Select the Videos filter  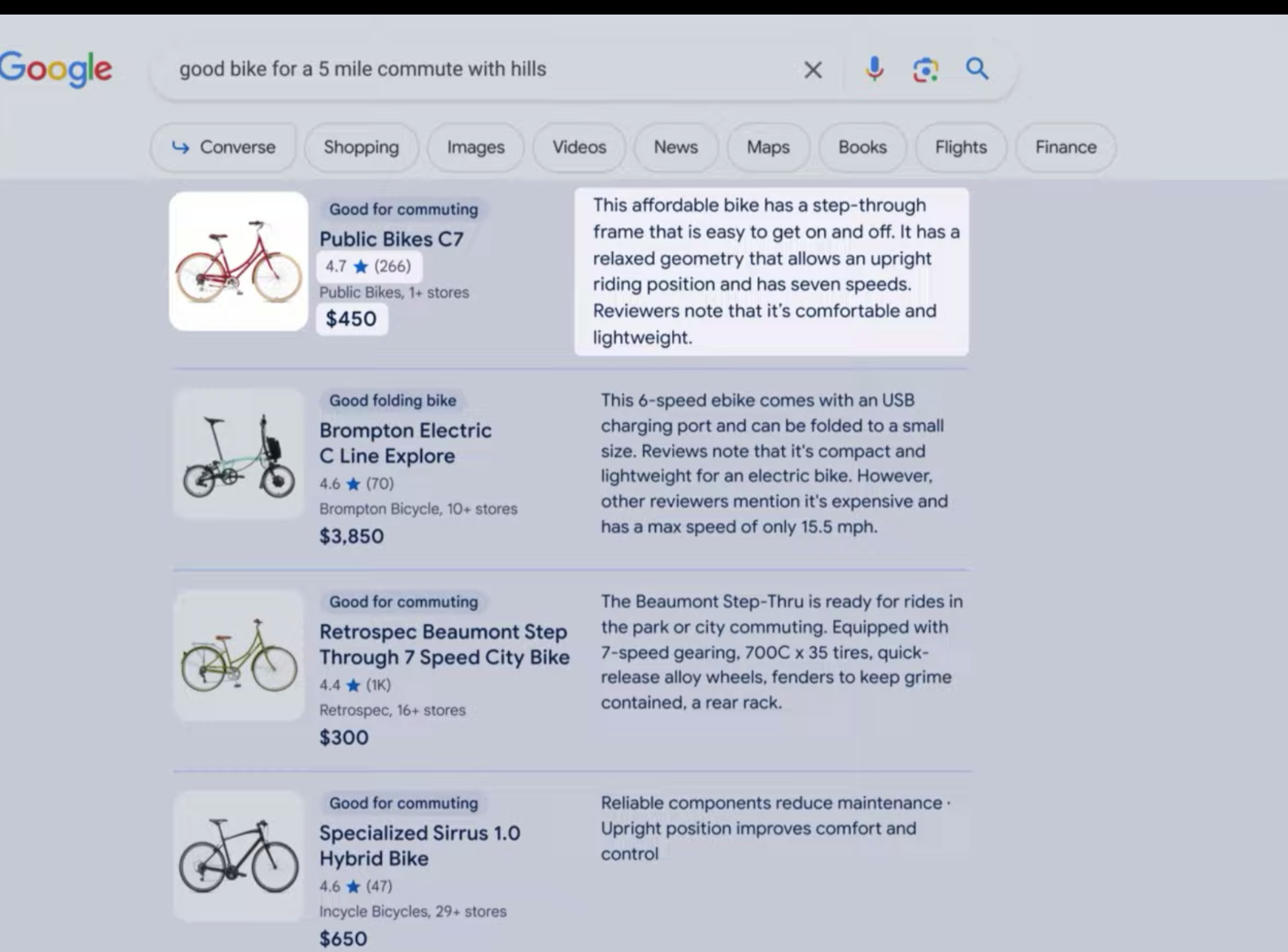click(579, 147)
